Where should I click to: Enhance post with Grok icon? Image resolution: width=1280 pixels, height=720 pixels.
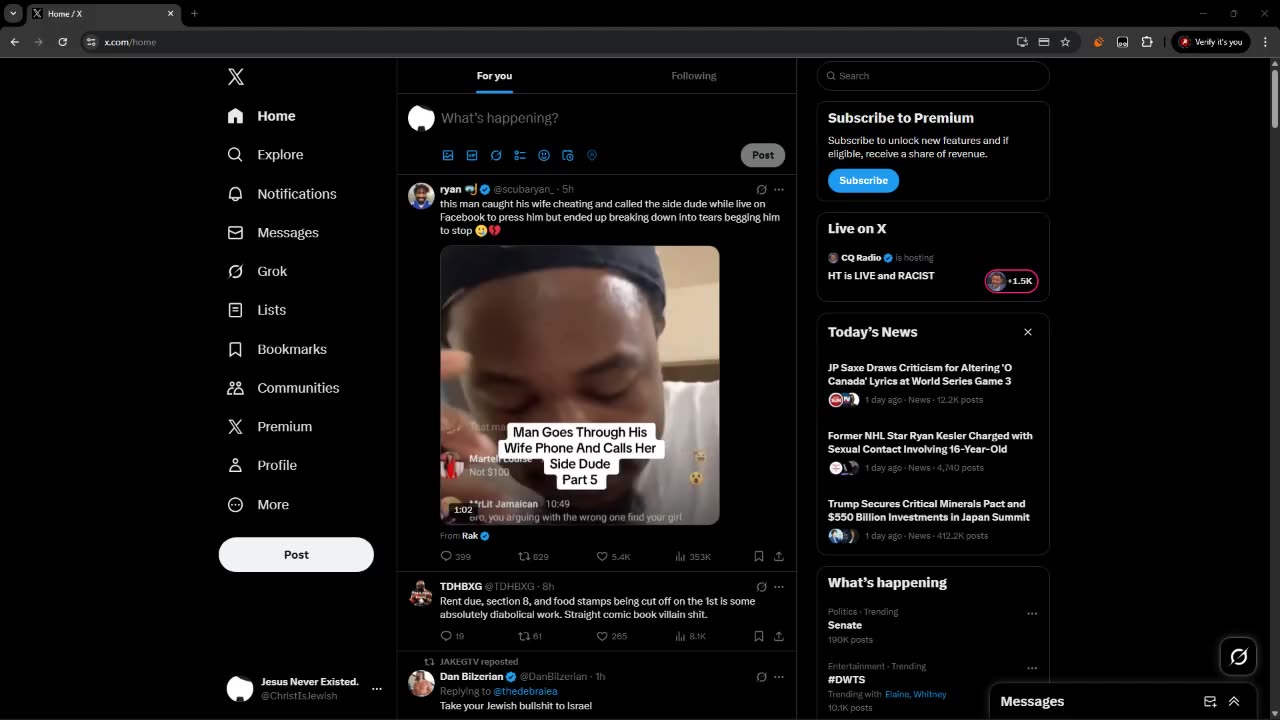point(496,155)
